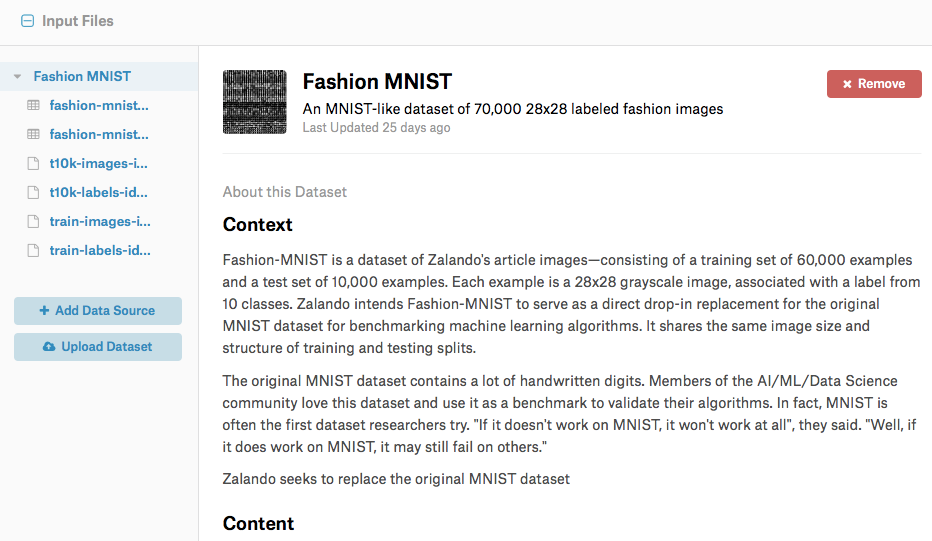Click the Fashion MNIST dataset thumbnail

(x=254, y=102)
